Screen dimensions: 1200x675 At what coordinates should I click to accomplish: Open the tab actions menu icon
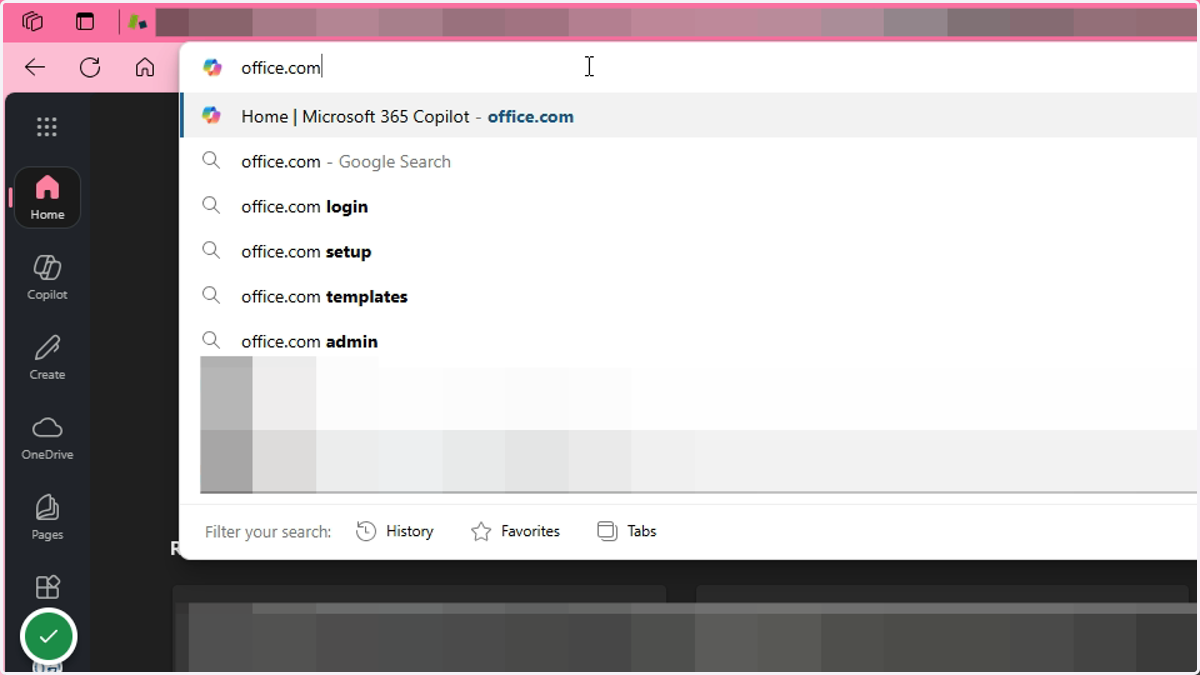85,21
